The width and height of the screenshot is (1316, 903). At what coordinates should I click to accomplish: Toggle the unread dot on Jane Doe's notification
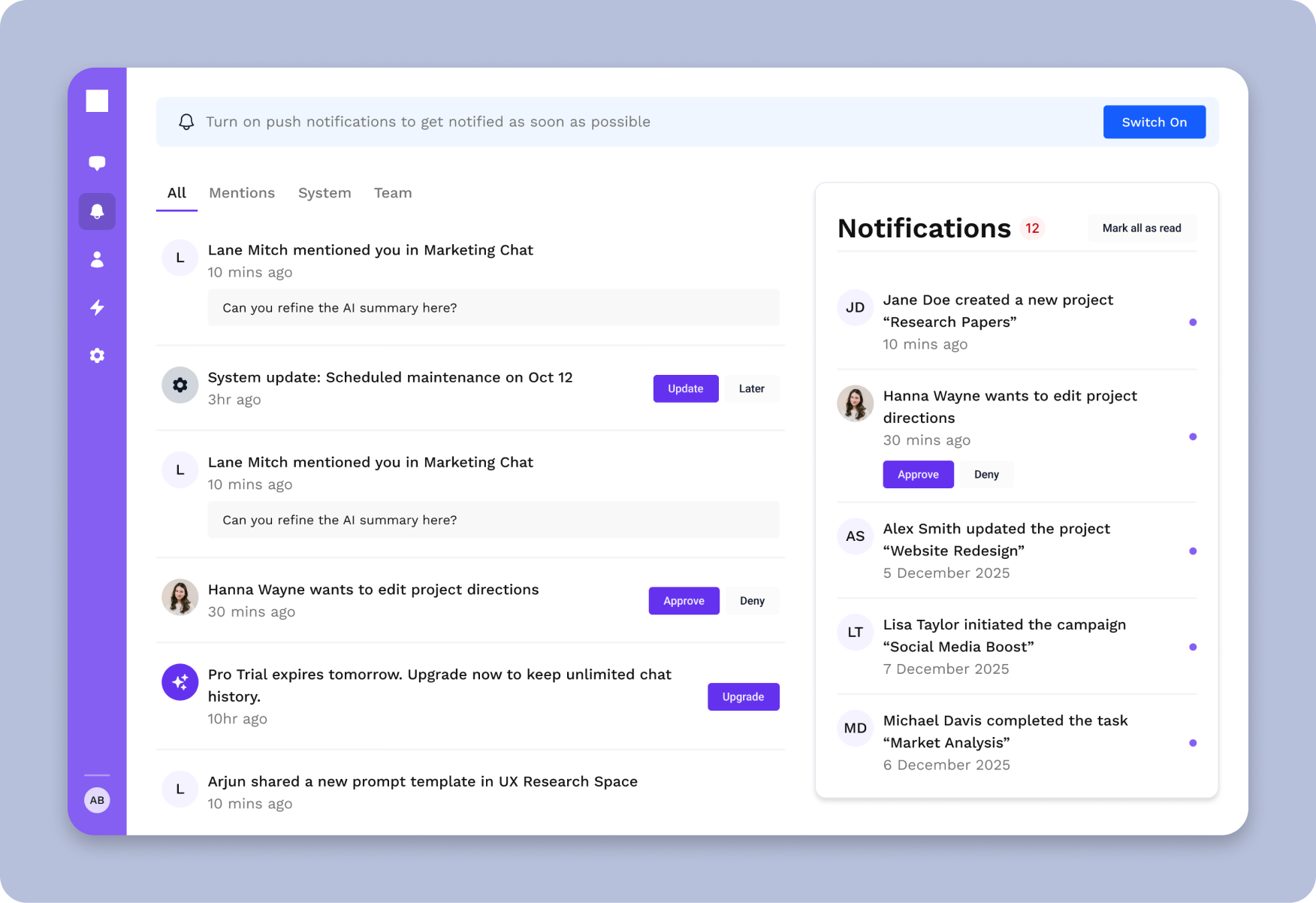tap(1193, 322)
